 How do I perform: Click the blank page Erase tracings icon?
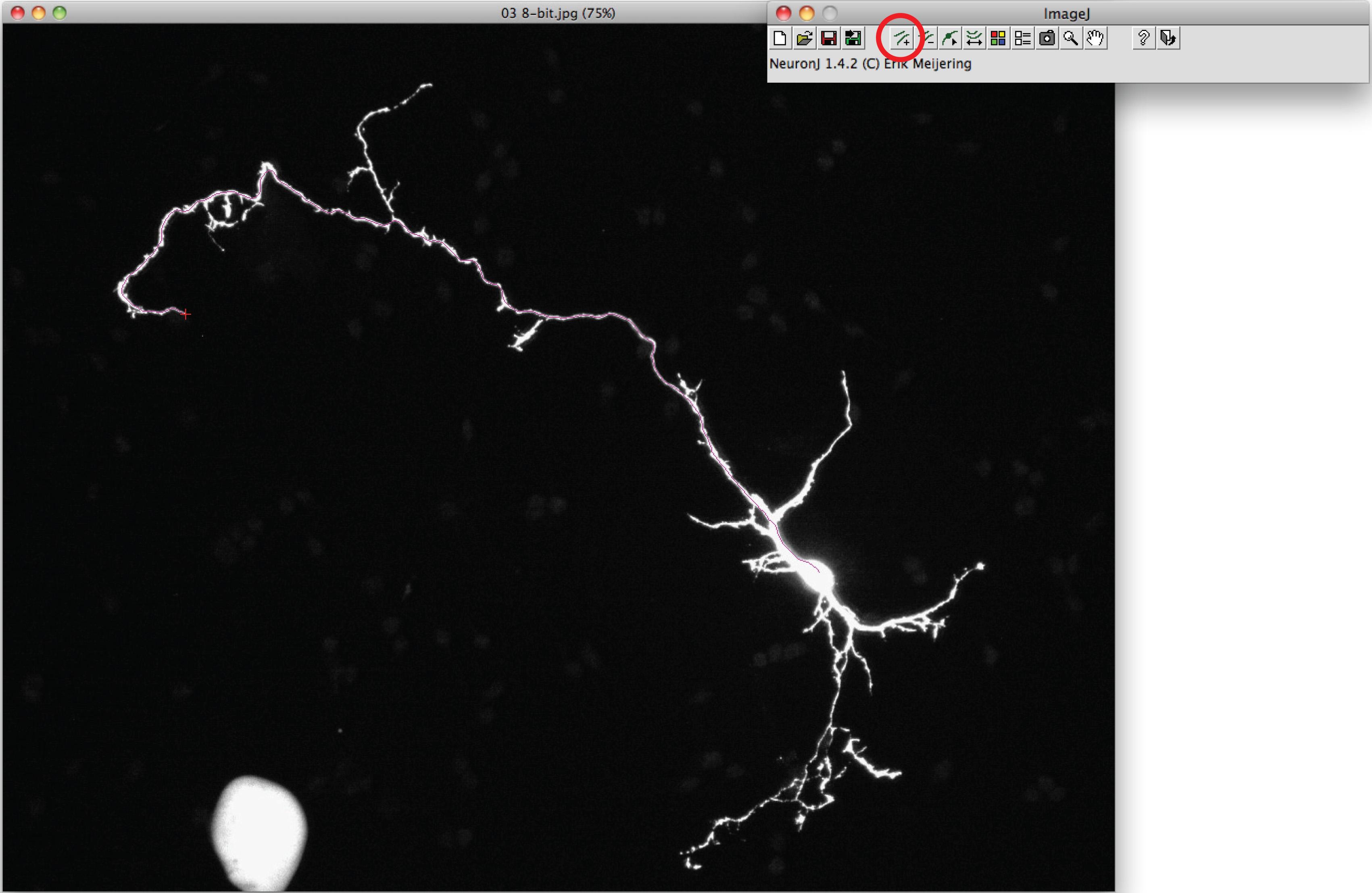click(x=780, y=39)
